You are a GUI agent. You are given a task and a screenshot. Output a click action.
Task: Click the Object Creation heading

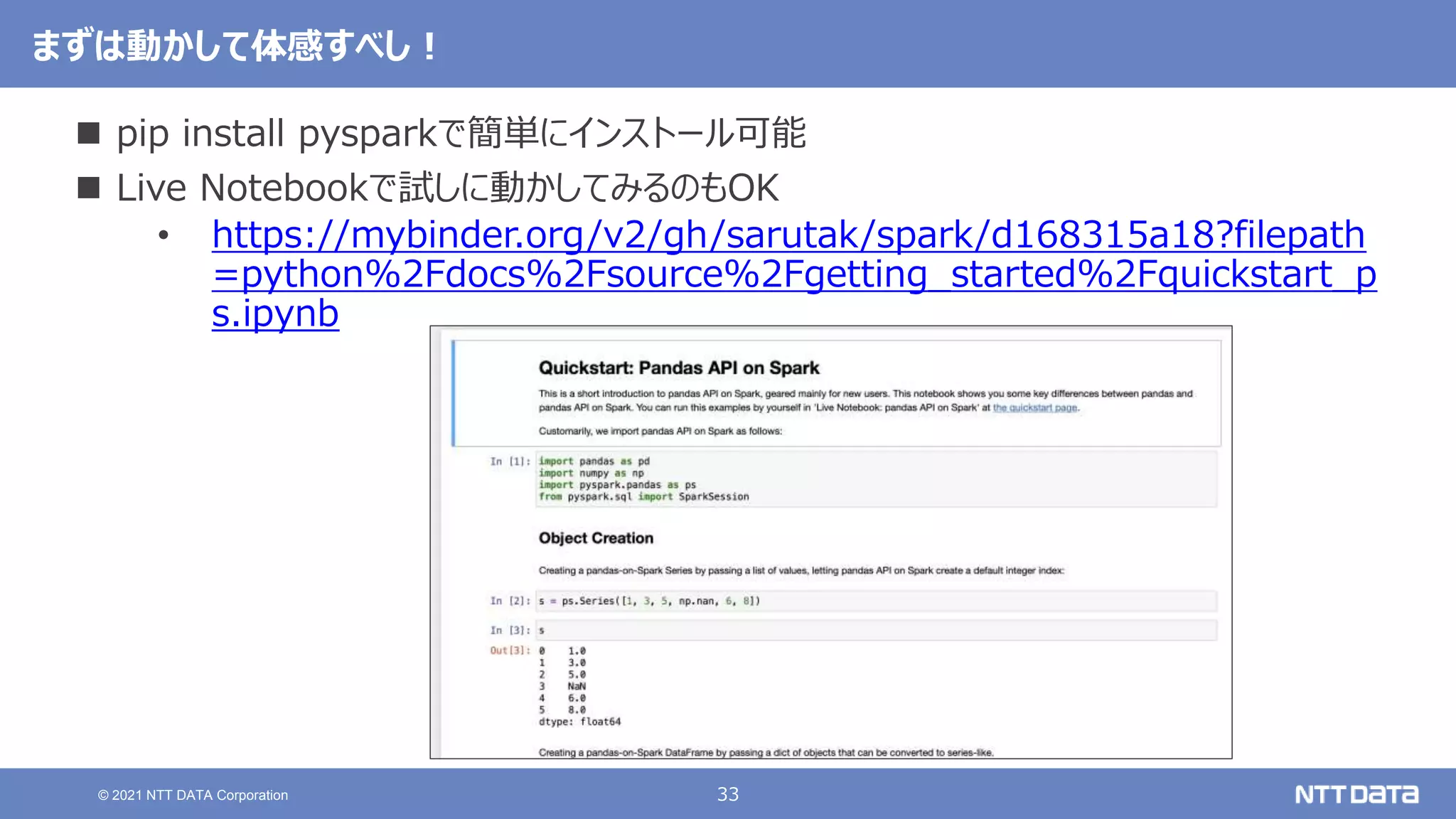click(596, 538)
